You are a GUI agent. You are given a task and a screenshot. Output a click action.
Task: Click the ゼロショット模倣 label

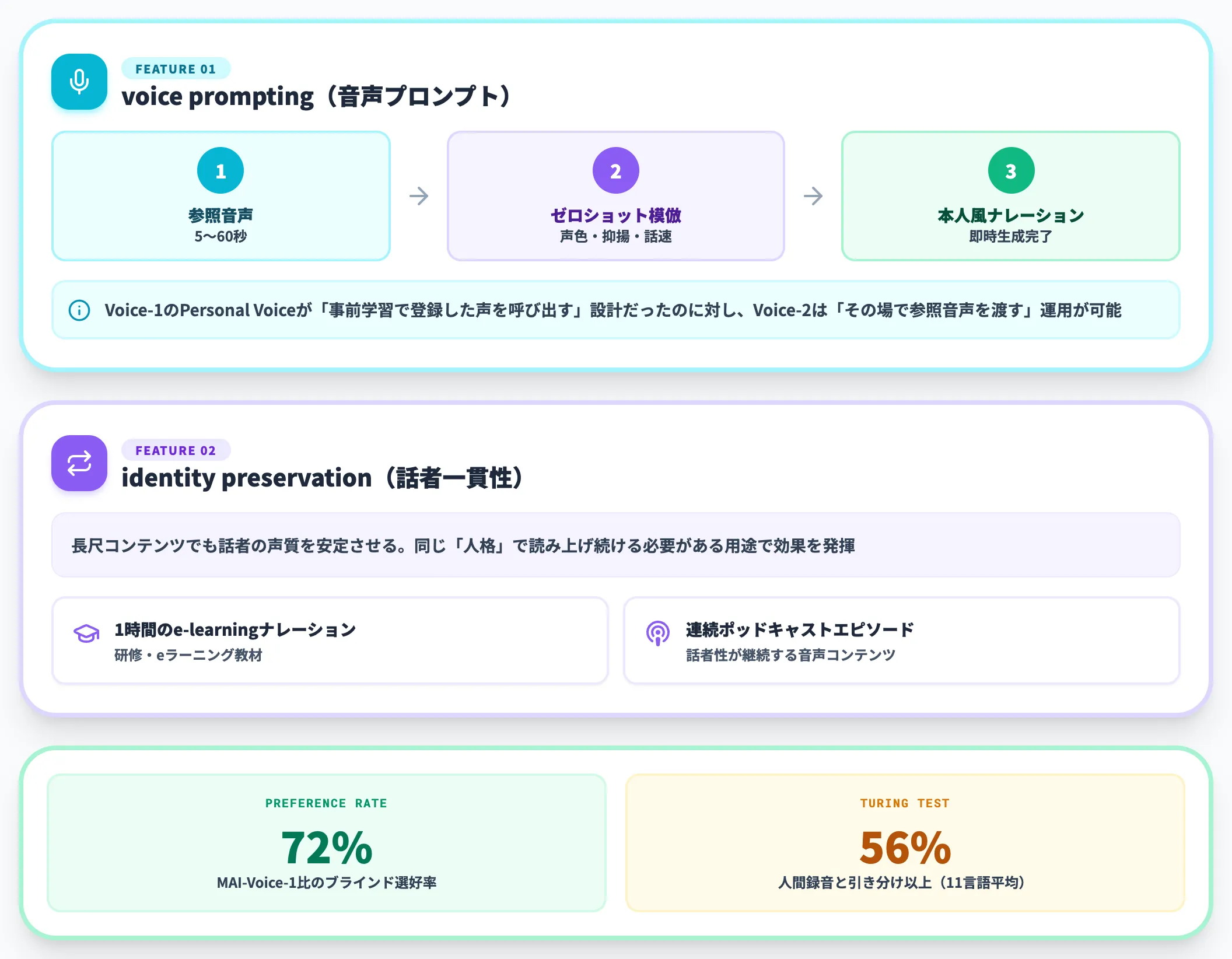[616, 215]
